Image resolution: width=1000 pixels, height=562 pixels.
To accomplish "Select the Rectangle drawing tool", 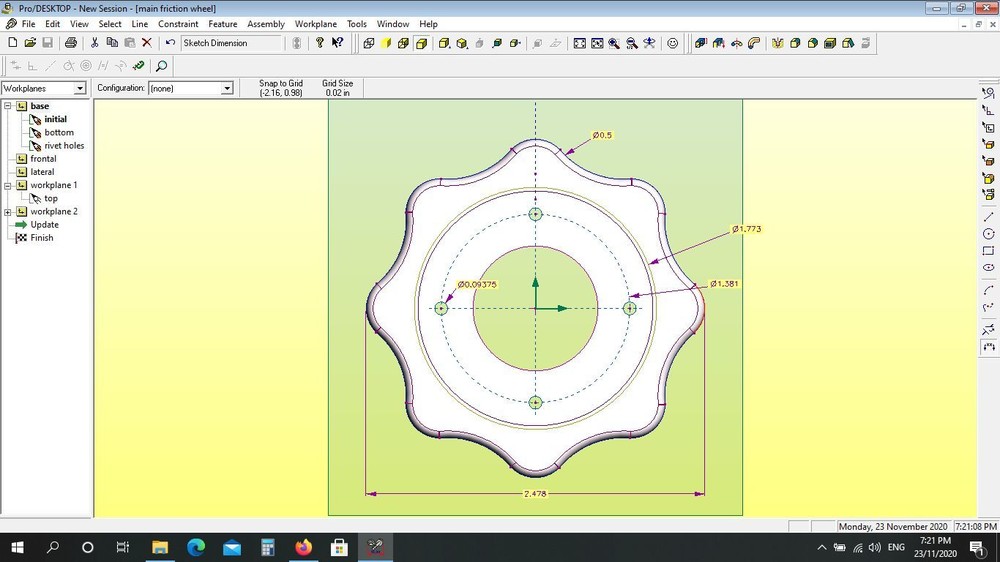I will [989, 251].
